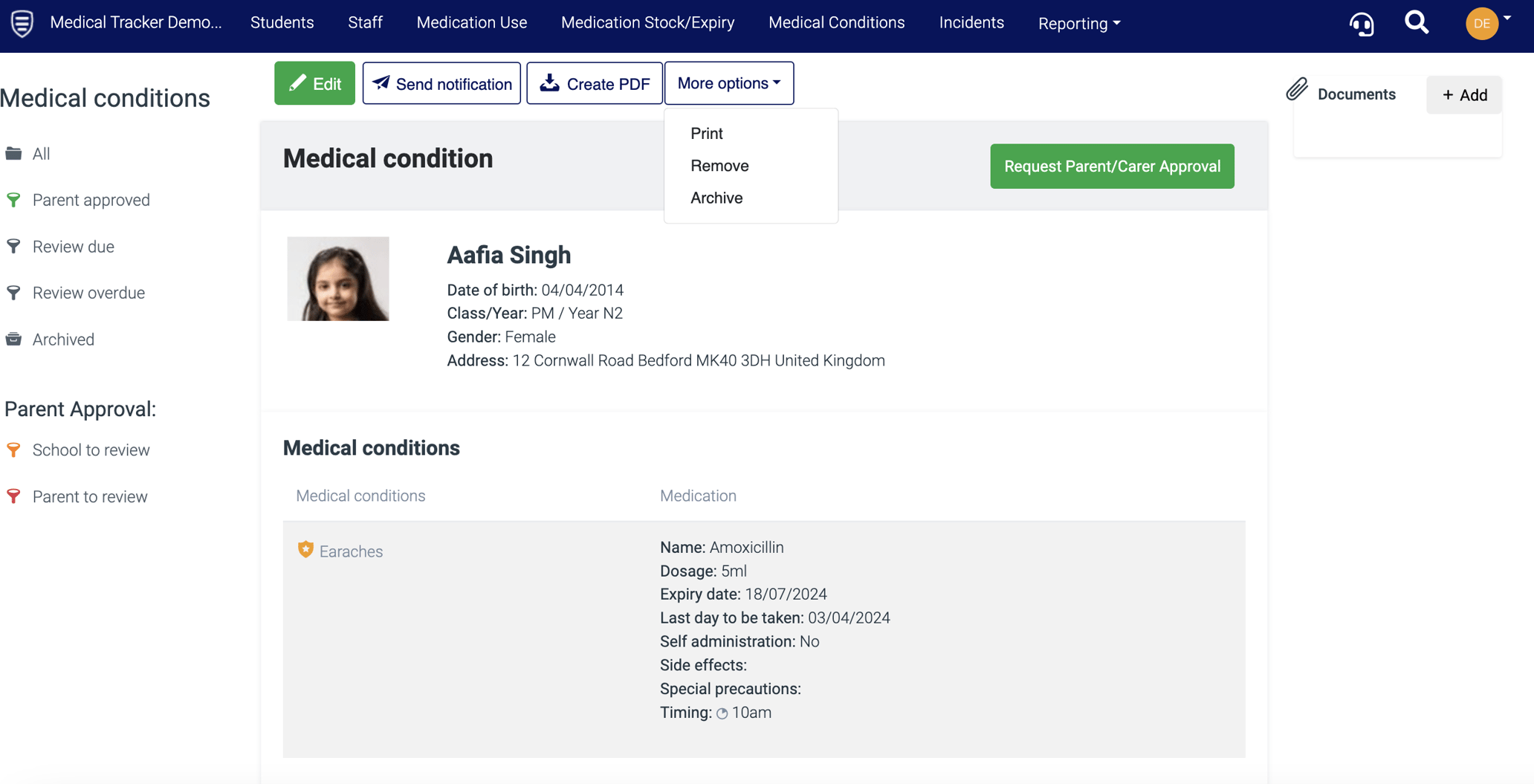The height and width of the screenshot is (784, 1534).
Task: Add a new document
Action: pos(1464,95)
